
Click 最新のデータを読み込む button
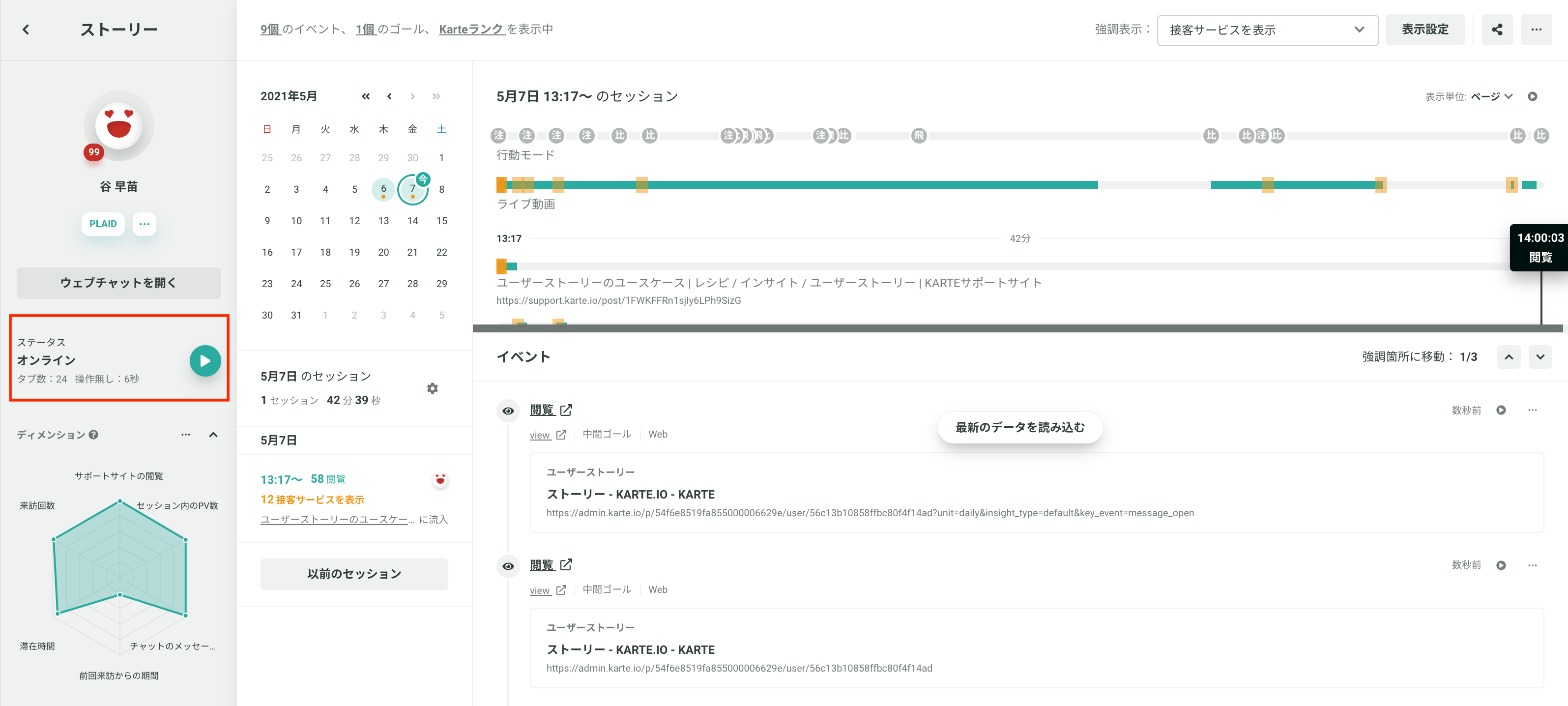(x=1020, y=427)
